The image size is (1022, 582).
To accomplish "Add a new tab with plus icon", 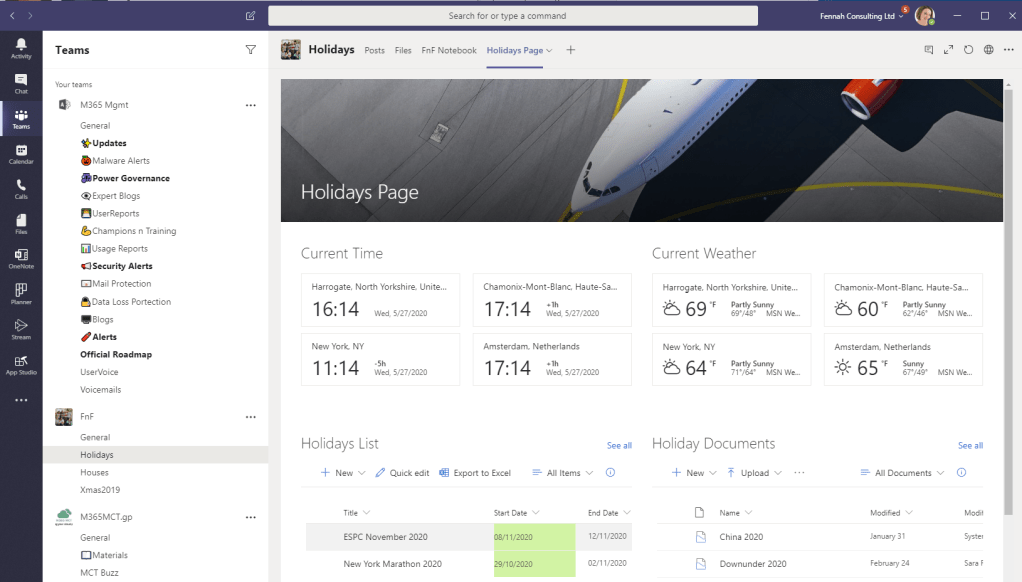I will pos(571,50).
